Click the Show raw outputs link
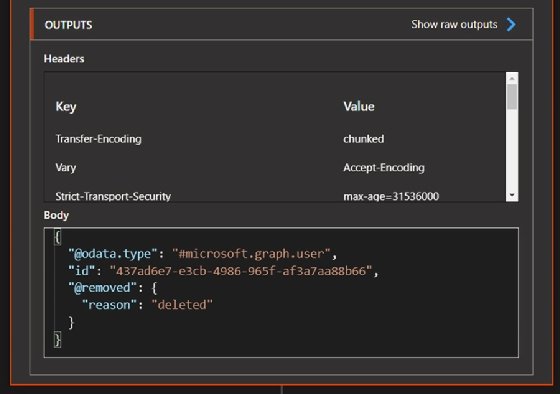Viewport: 560px width, 394px height. (x=454, y=25)
